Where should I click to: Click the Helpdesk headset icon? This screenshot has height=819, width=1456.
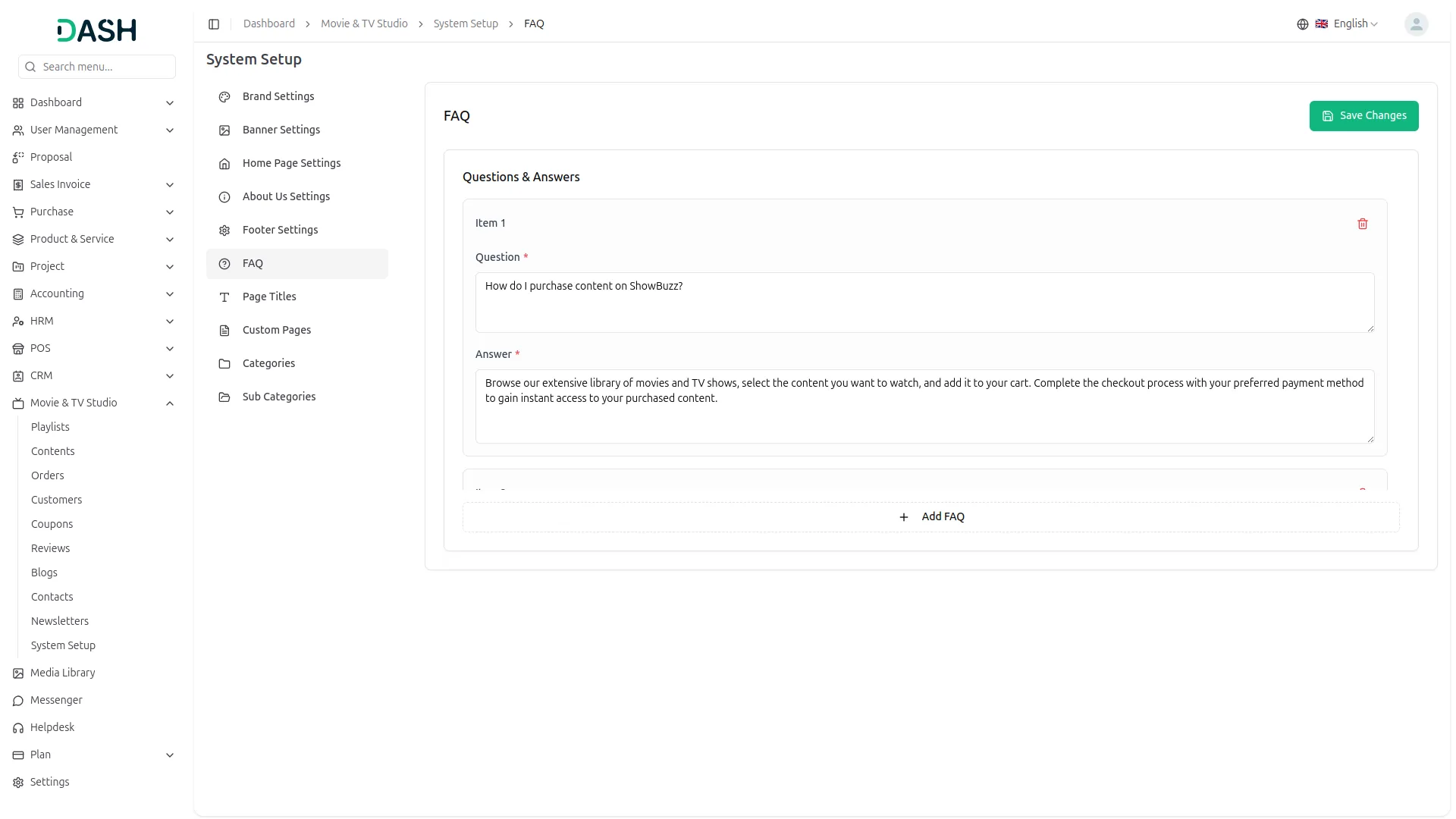18,728
